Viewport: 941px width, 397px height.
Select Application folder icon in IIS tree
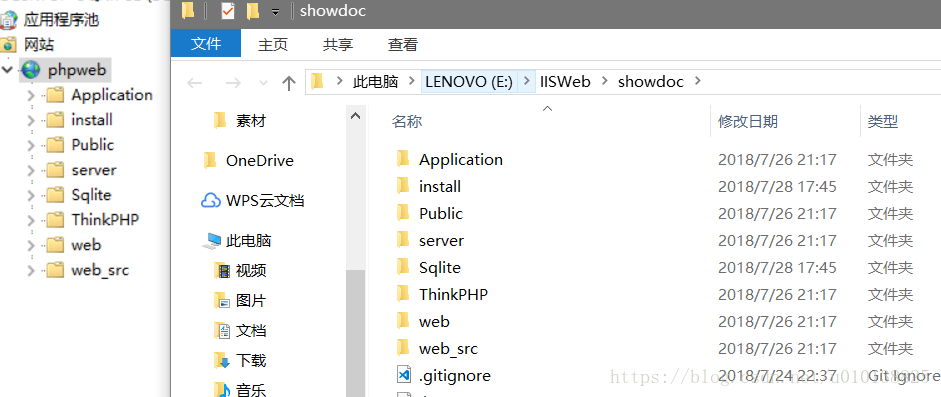55,95
